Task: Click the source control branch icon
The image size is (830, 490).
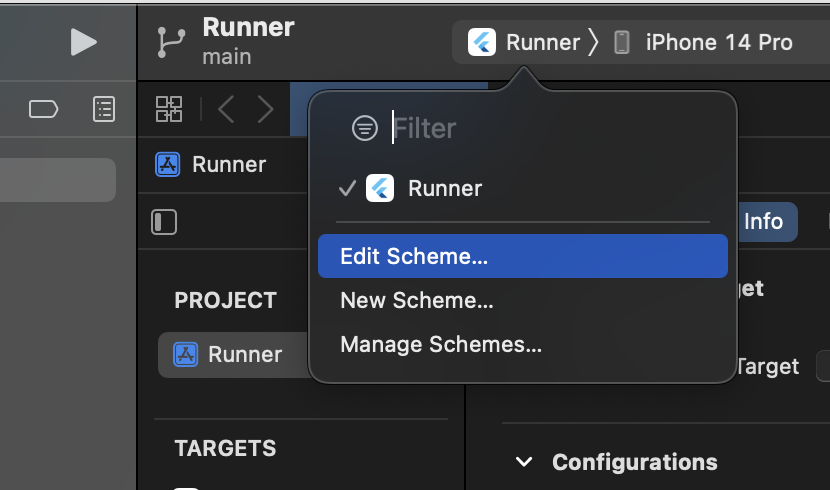Action: click(x=168, y=42)
